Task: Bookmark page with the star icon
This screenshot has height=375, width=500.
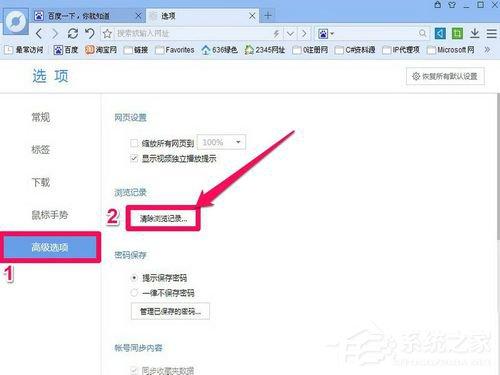Action: pos(107,33)
